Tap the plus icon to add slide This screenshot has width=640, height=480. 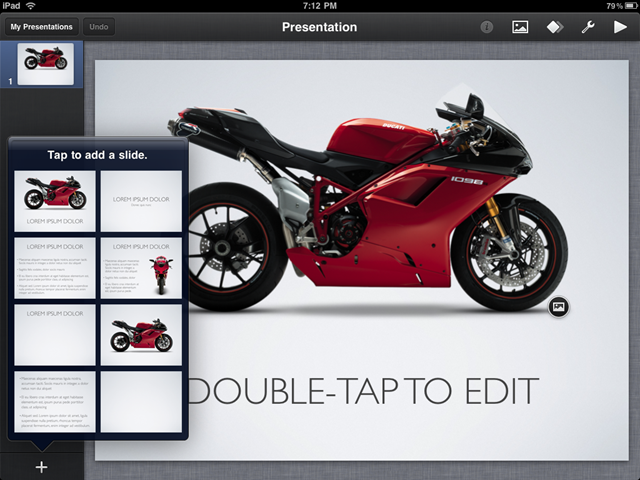click(x=41, y=467)
